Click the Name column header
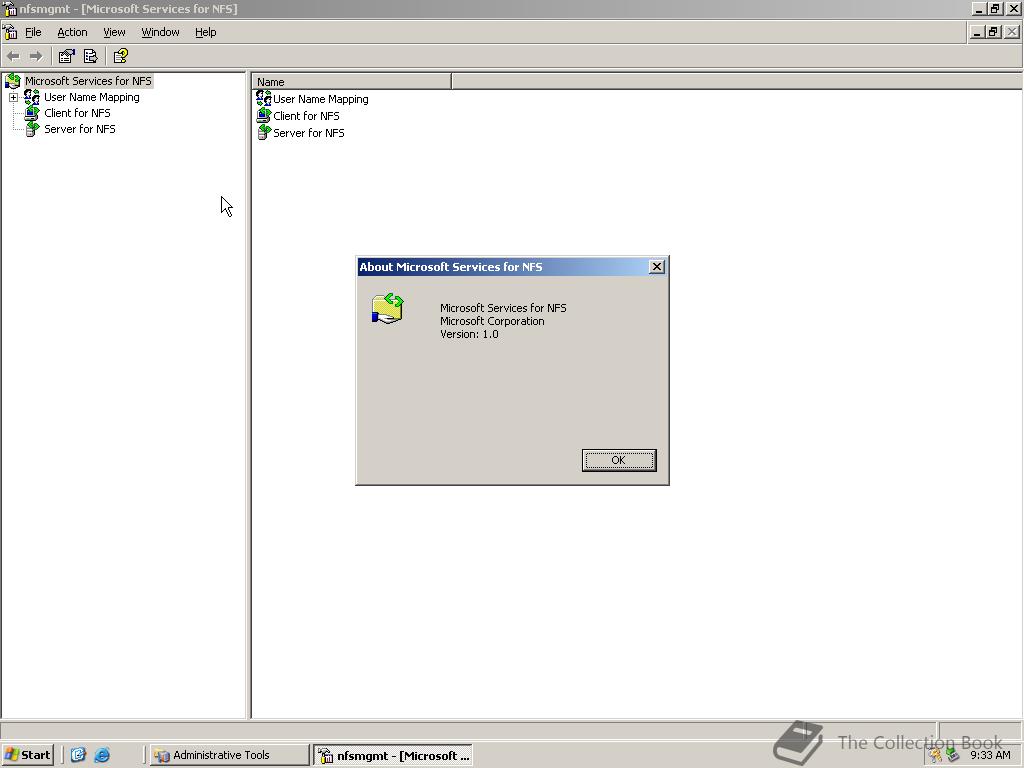Screen dimensions: 1024x768 pos(351,82)
